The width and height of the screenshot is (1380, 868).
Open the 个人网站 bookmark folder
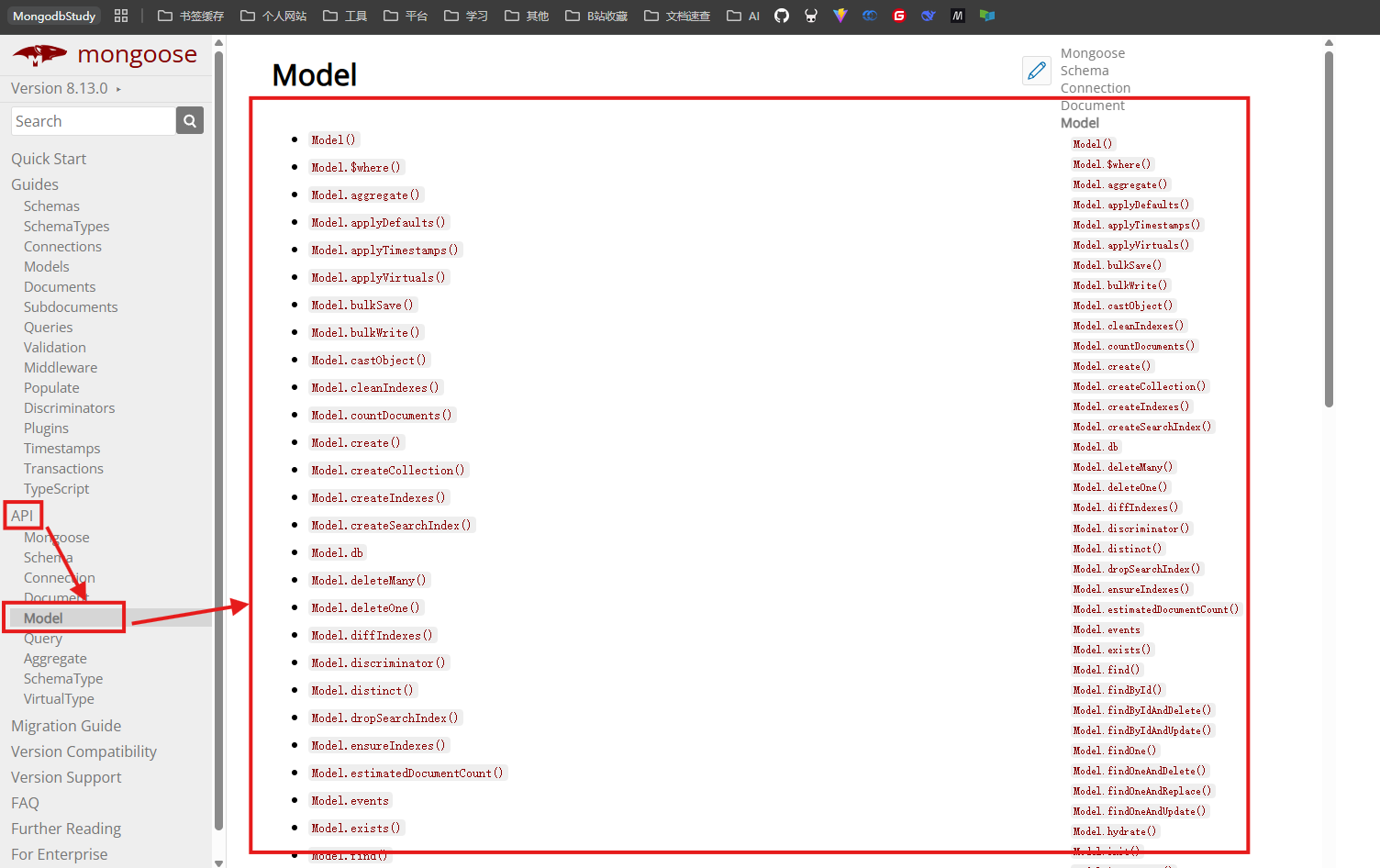[273, 16]
